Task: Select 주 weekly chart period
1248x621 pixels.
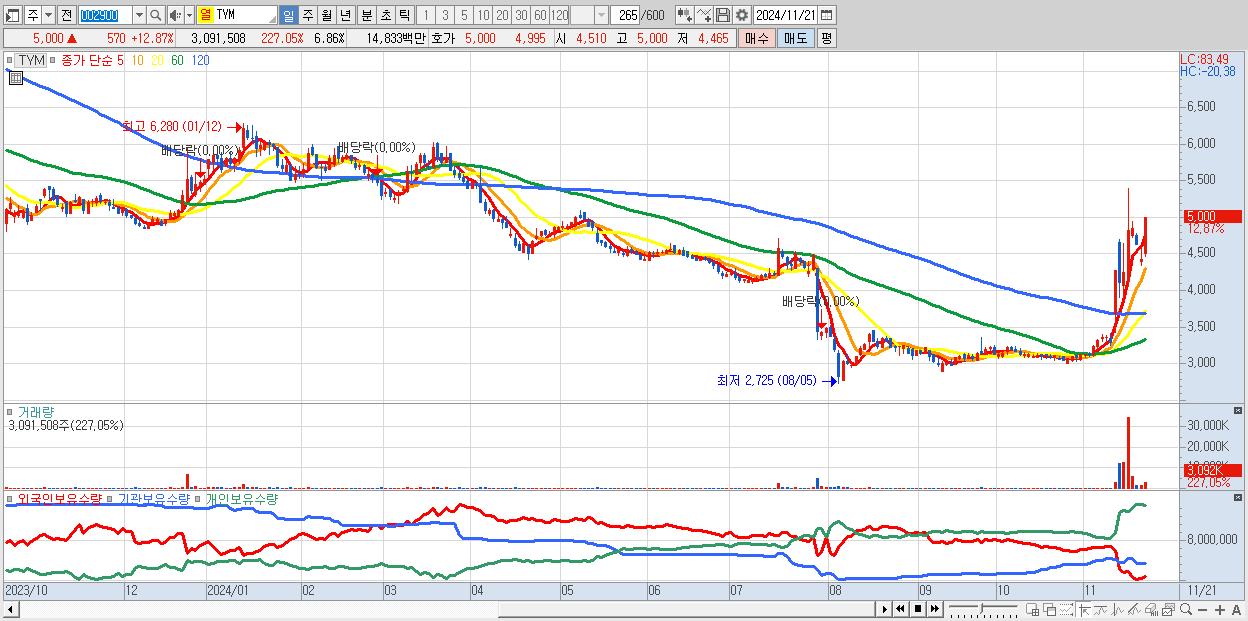Action: 307,15
